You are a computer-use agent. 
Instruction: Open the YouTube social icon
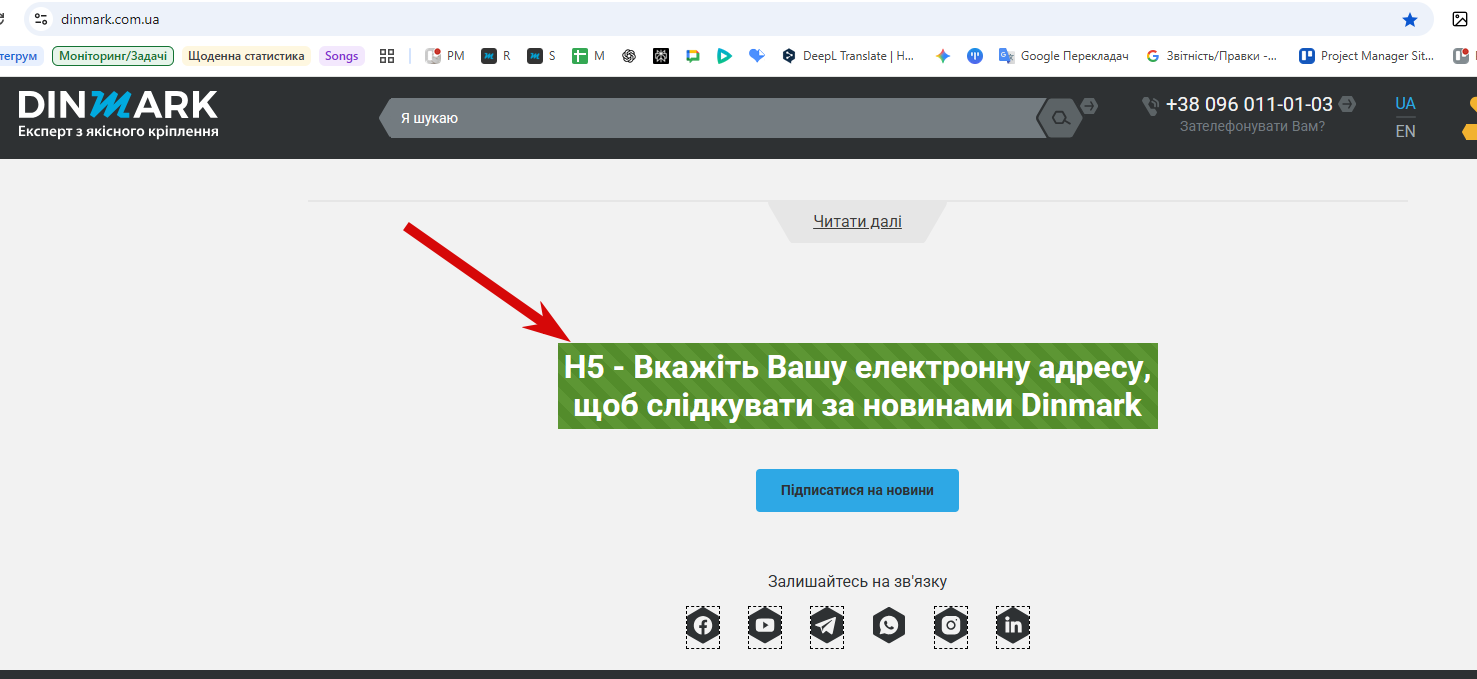tap(765, 627)
